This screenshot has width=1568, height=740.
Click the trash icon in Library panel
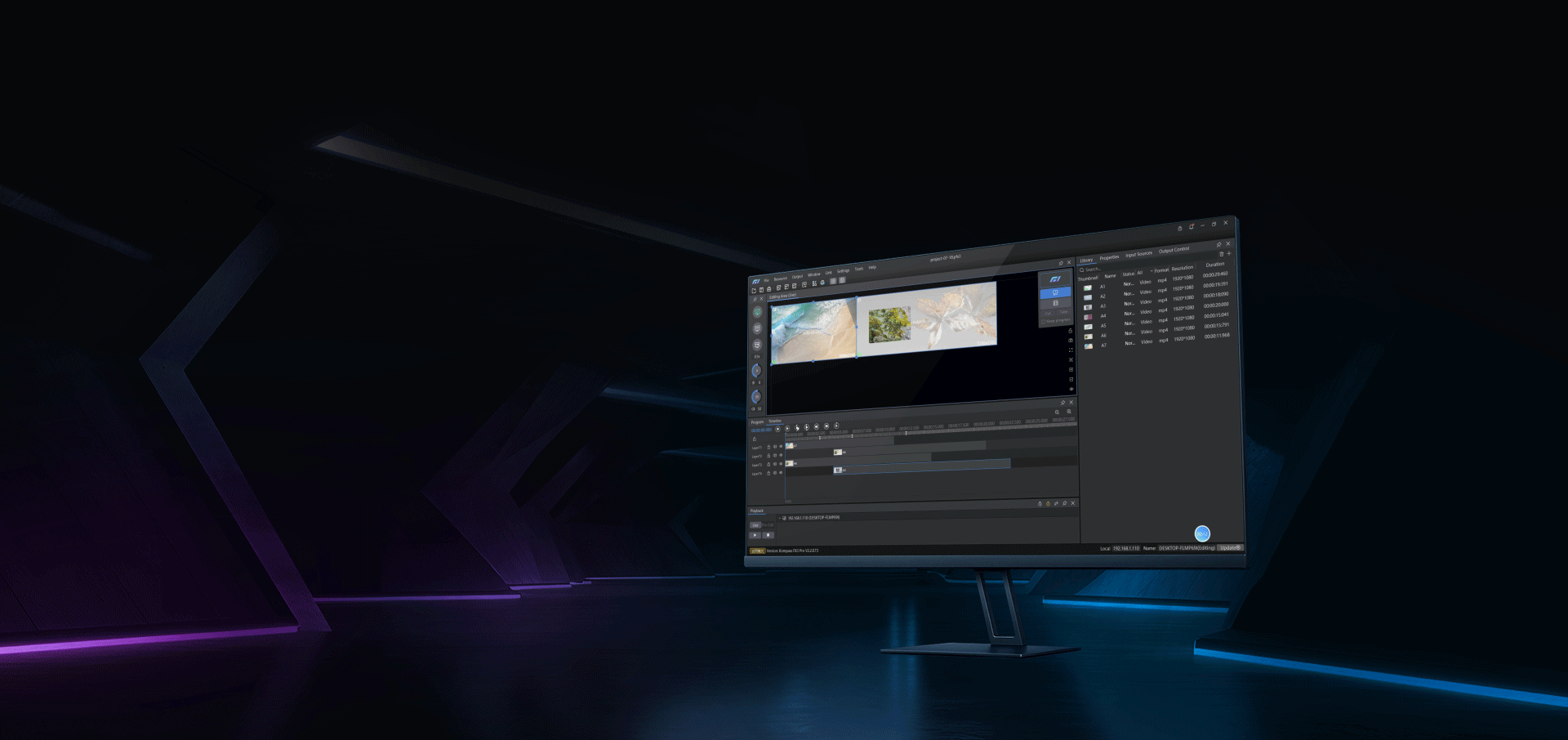(1222, 254)
